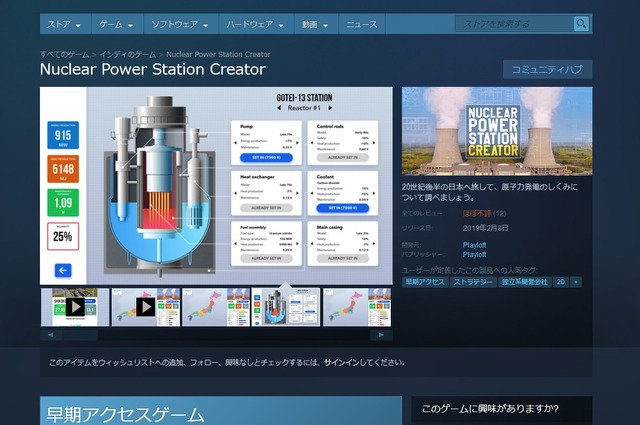
Task: Click Nuclear Power Station Creator breadcrumb link
Action: point(218,54)
